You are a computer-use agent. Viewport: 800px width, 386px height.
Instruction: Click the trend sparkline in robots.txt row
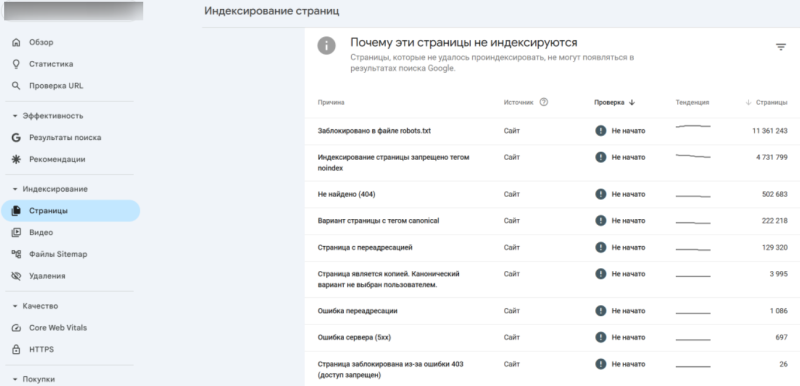pyautogui.click(x=693, y=126)
